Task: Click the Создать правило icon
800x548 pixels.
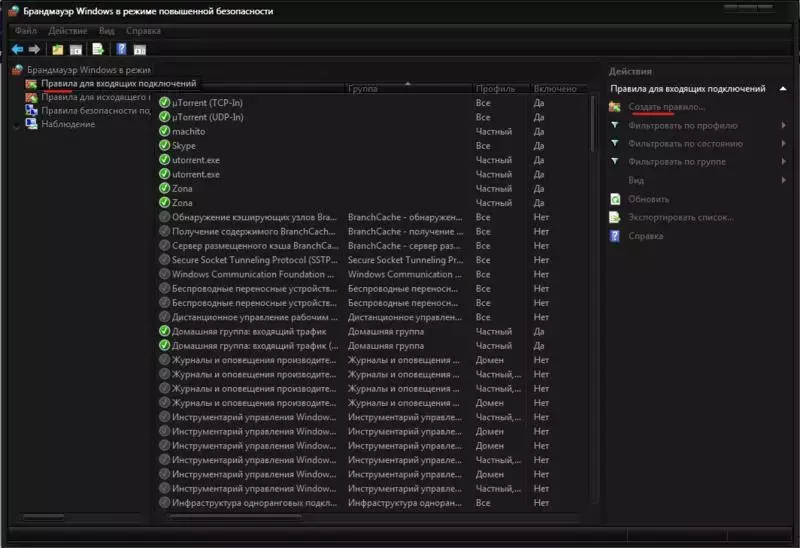Action: click(x=615, y=107)
